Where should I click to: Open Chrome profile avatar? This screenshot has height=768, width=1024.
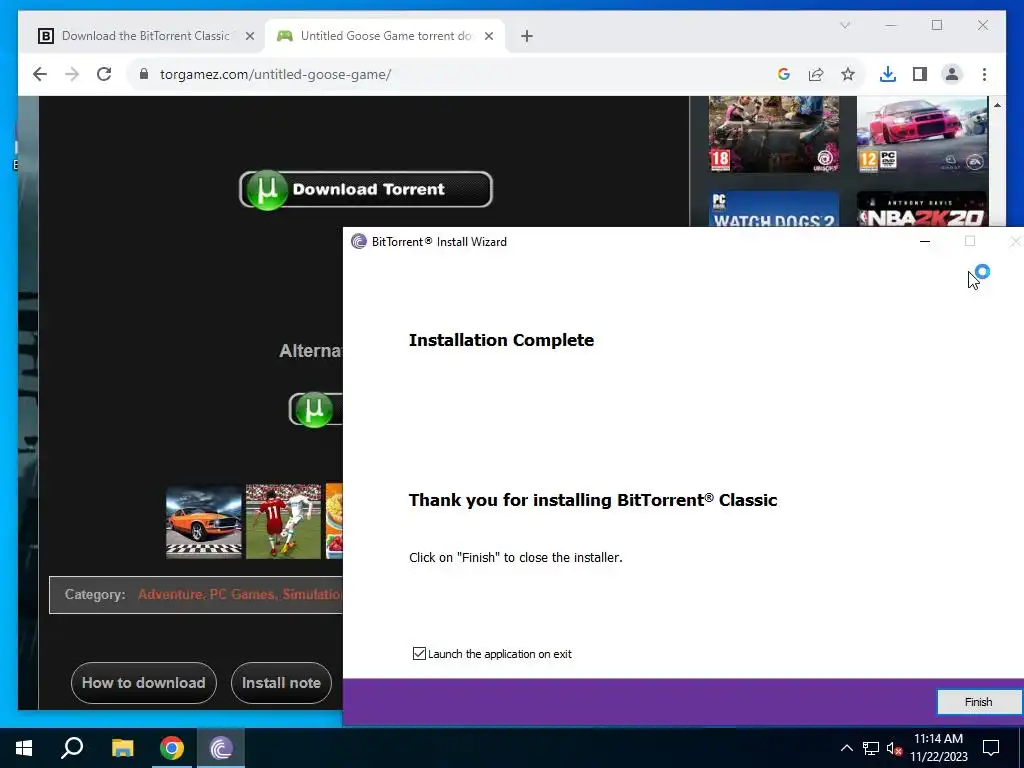pyautogui.click(x=952, y=74)
